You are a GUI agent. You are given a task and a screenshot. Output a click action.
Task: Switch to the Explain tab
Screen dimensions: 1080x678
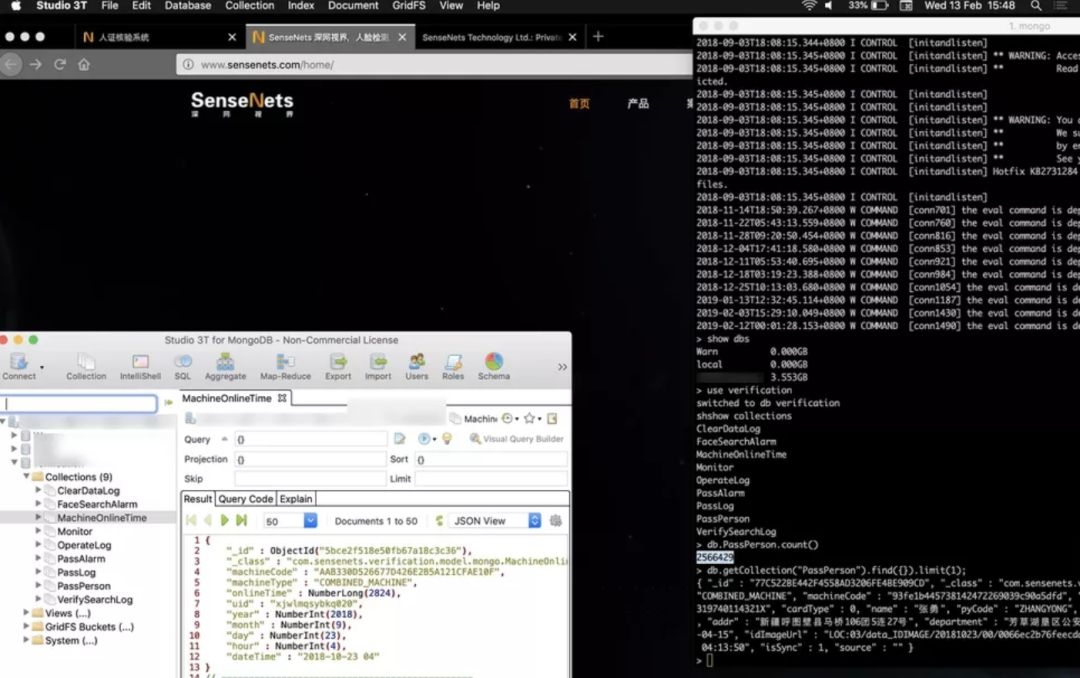[x=295, y=499]
